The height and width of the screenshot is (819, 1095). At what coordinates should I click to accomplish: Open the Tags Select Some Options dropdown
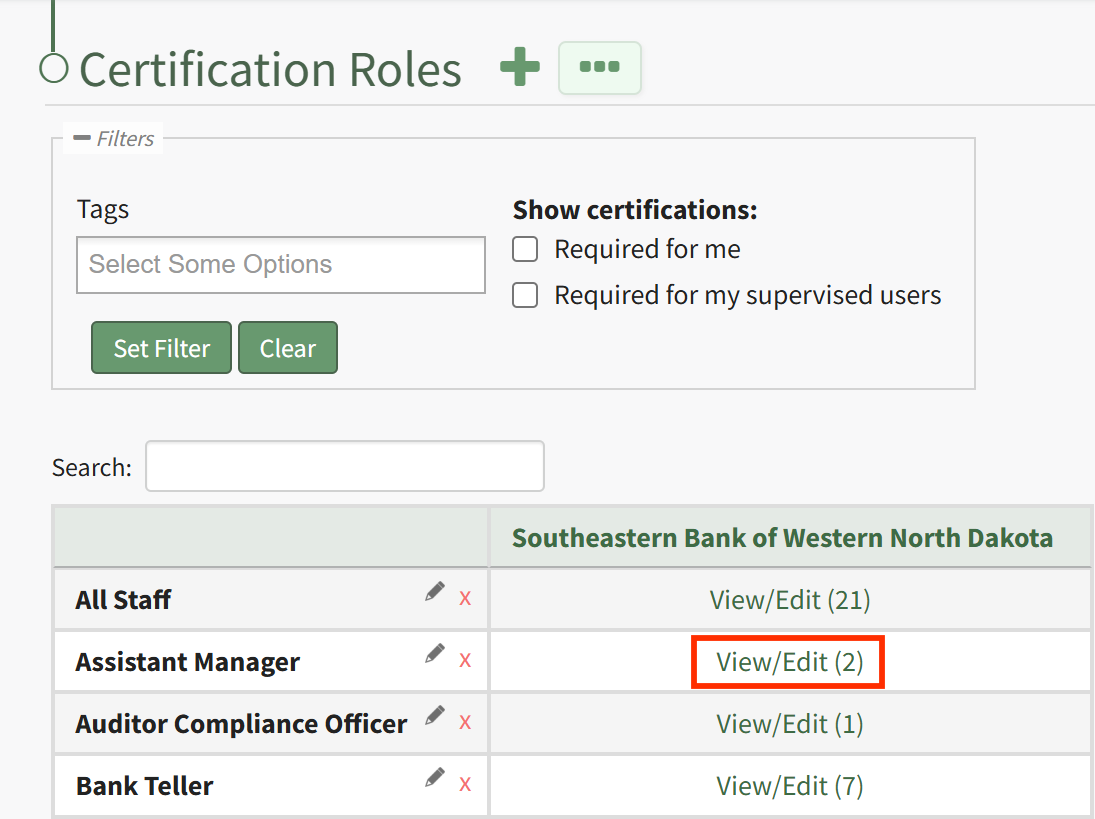(x=281, y=265)
